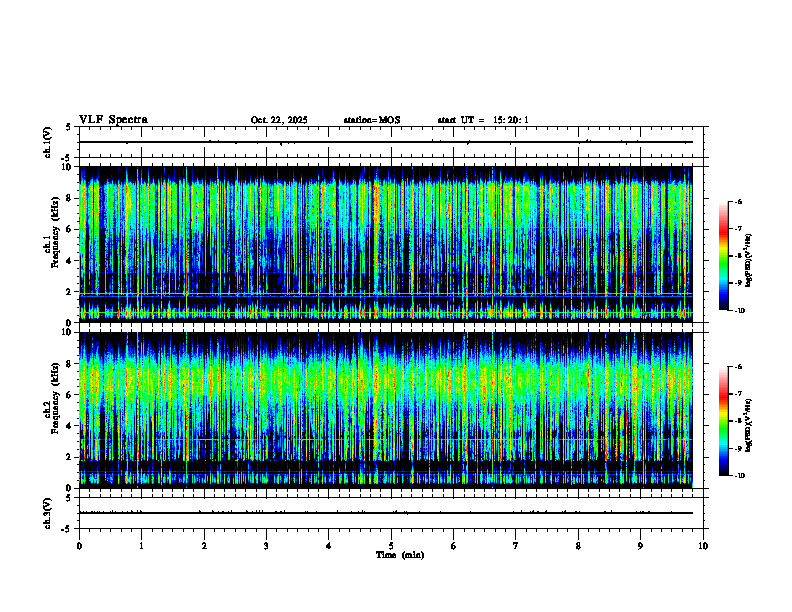
Task: Click the '10' tick on ch.1 frequency axis
Action: pyautogui.click(x=69, y=167)
